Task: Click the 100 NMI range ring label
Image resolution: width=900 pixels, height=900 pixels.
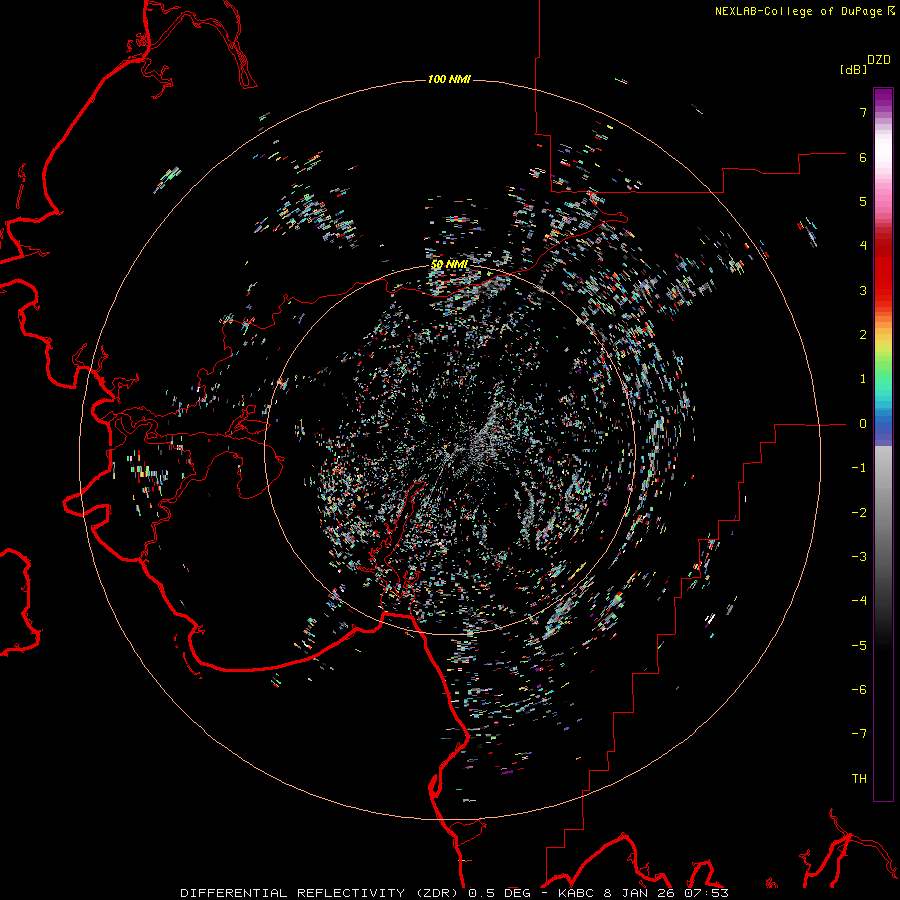Action: click(x=449, y=79)
